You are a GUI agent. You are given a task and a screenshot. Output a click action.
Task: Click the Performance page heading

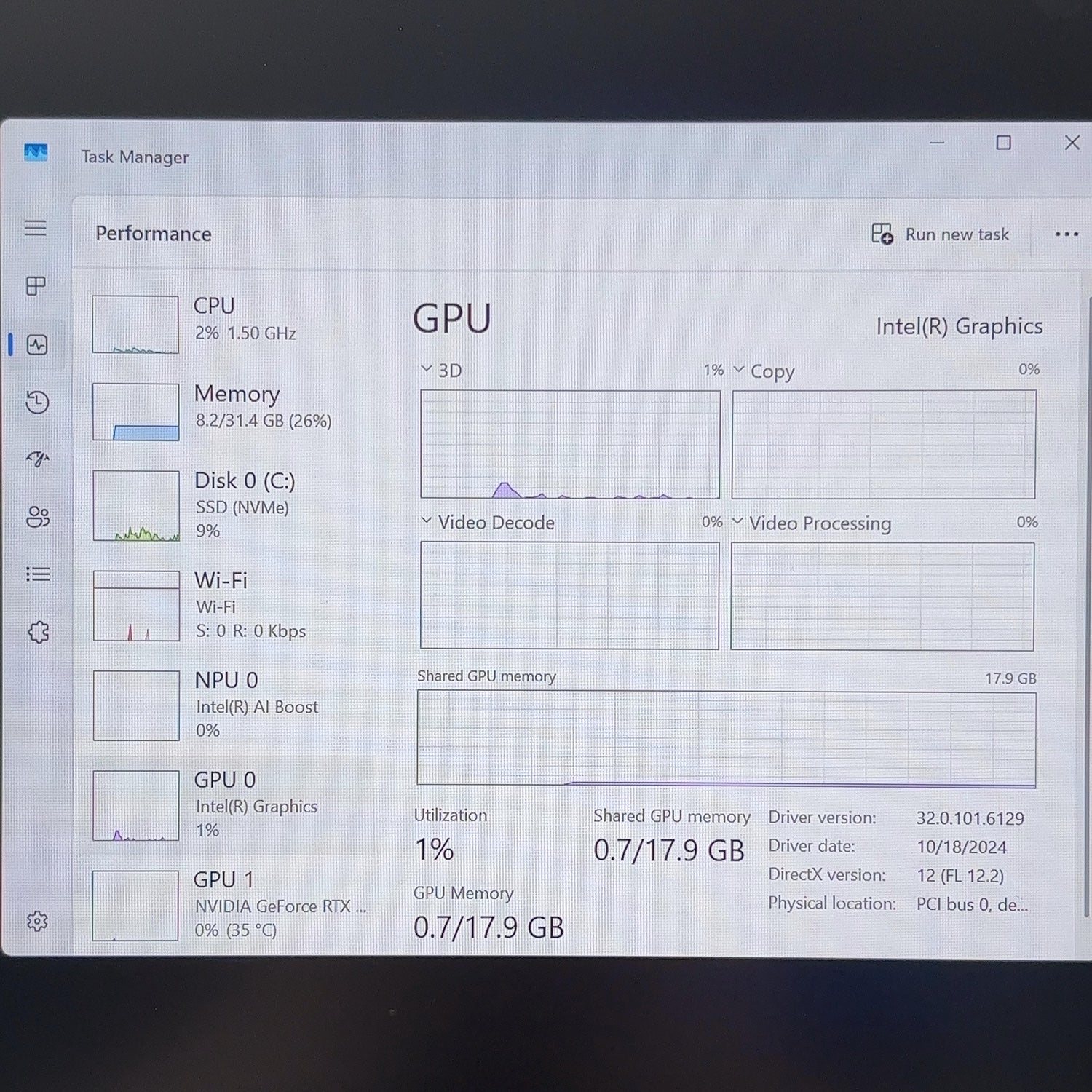point(154,234)
